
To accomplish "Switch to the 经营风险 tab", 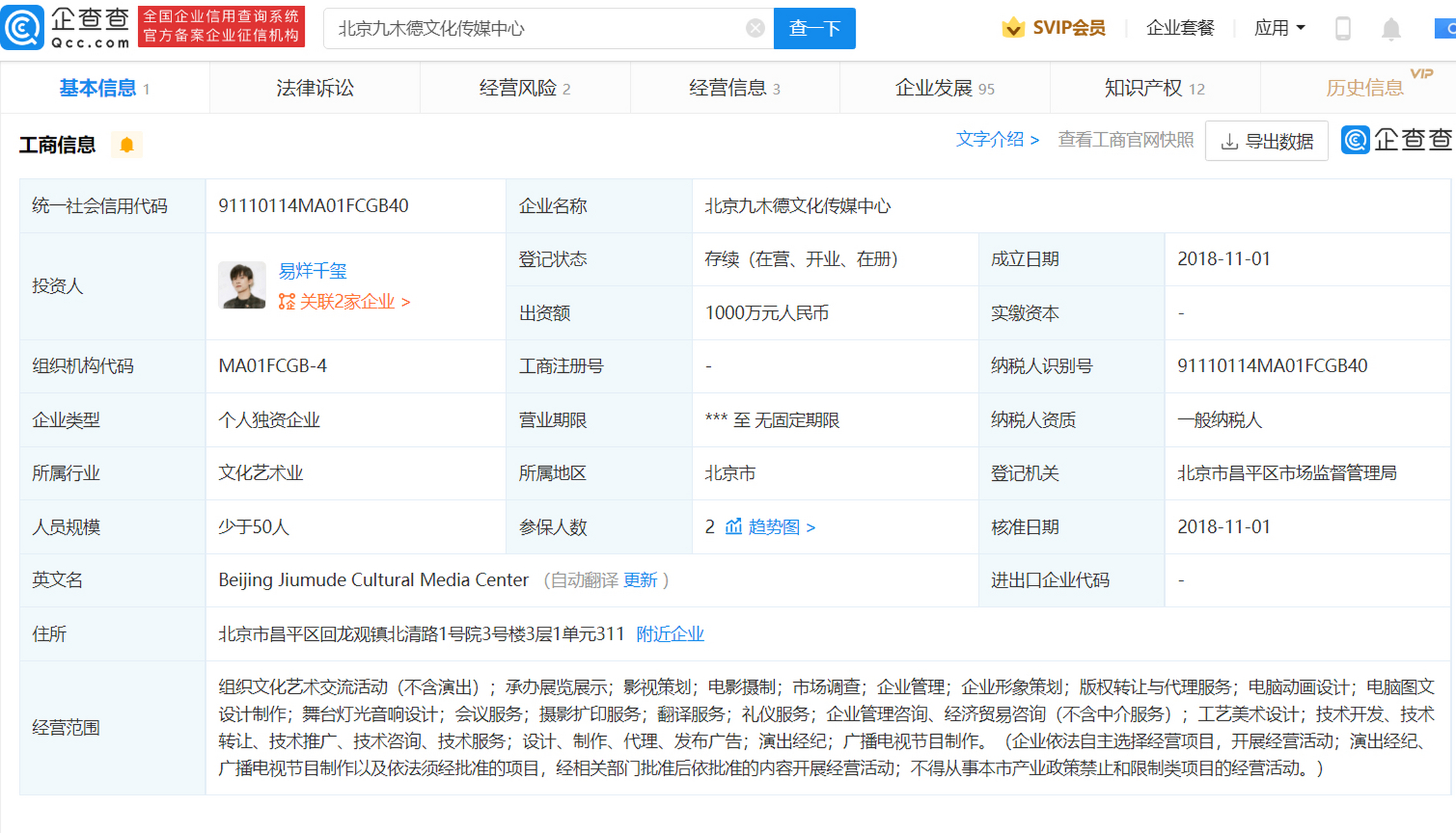I will (525, 88).
